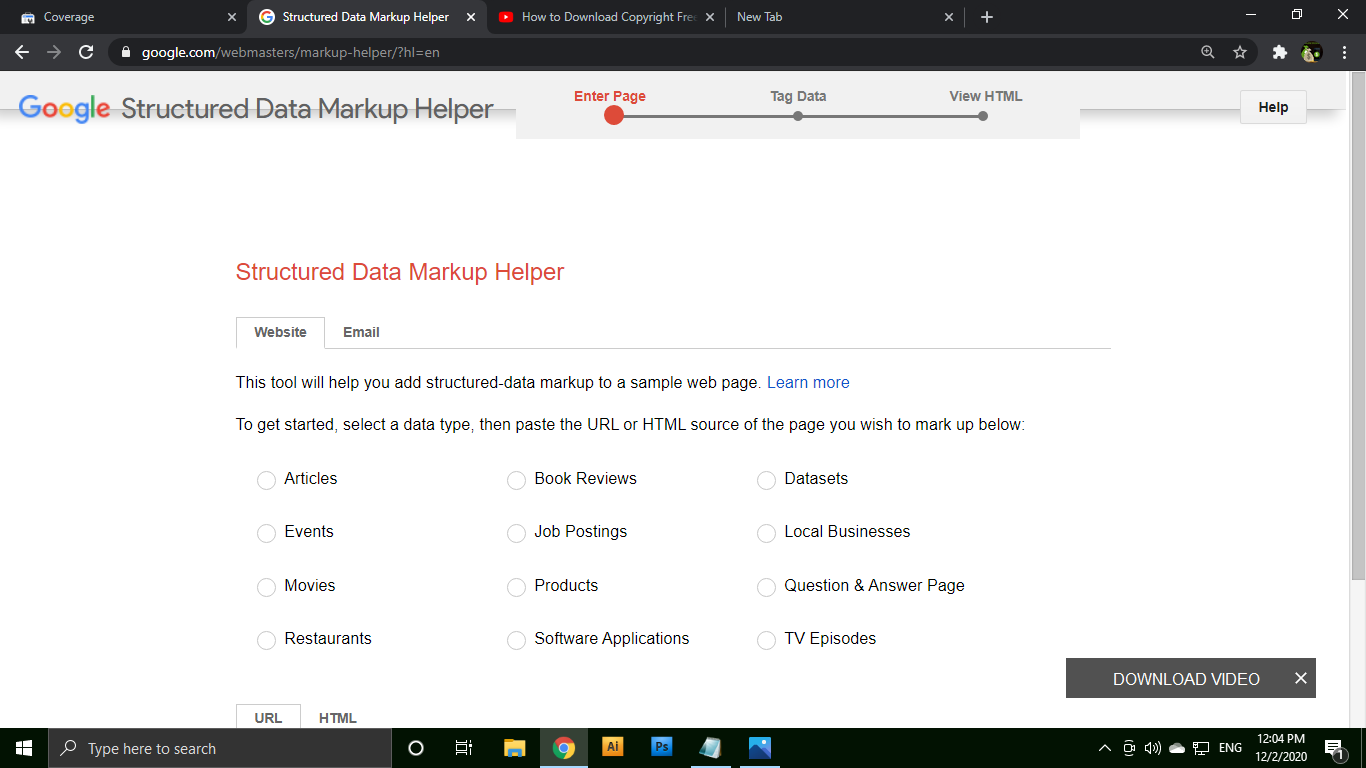Choose the TV Episodes data type

click(766, 640)
